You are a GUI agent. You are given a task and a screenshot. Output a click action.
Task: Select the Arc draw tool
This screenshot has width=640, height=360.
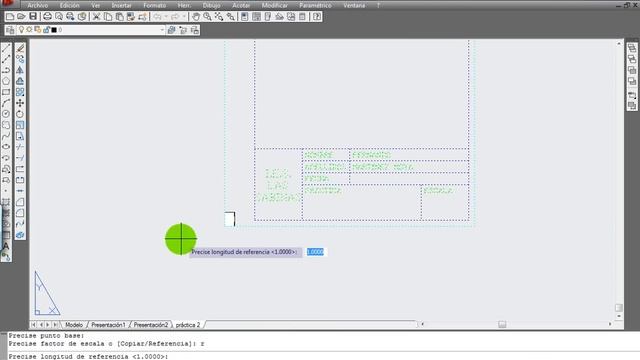coord(6,103)
